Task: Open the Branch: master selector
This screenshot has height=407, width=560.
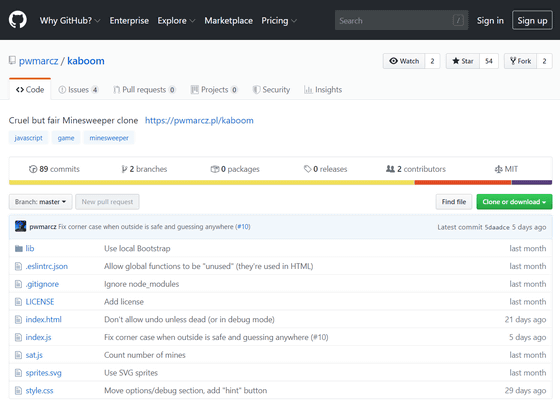Action: pos(40,202)
